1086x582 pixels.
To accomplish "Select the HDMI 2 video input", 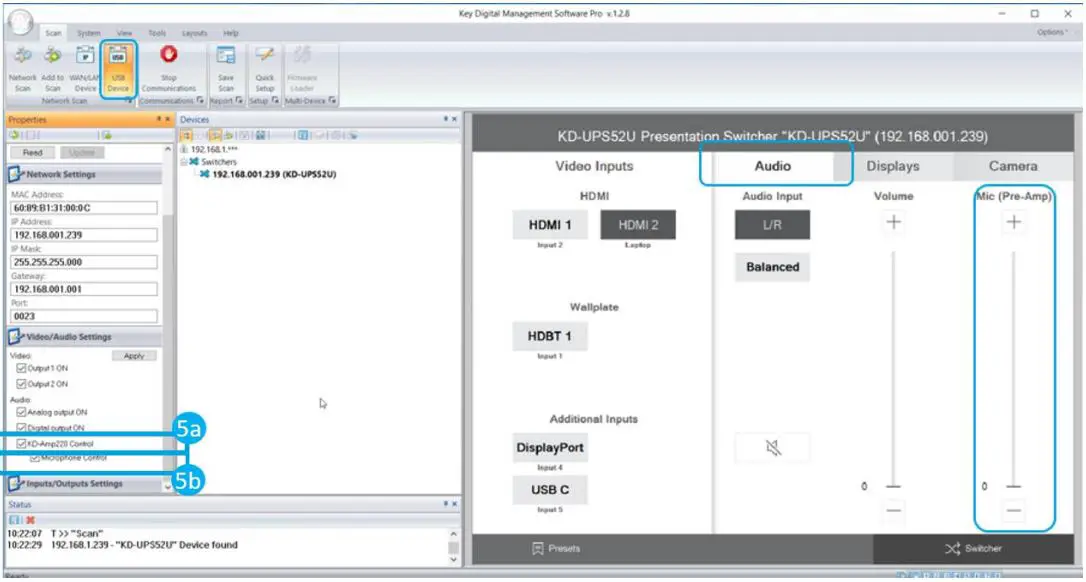I will [638, 225].
